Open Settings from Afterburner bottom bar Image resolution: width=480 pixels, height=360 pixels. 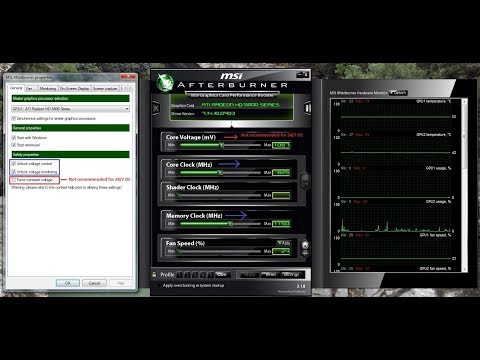pyautogui.click(x=292, y=275)
